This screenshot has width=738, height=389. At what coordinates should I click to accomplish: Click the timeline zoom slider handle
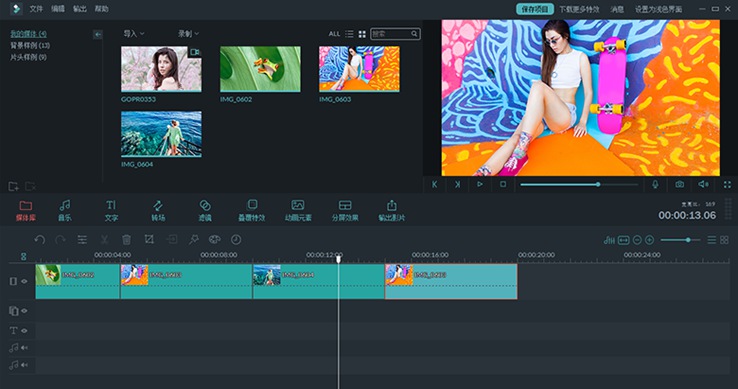[688, 240]
